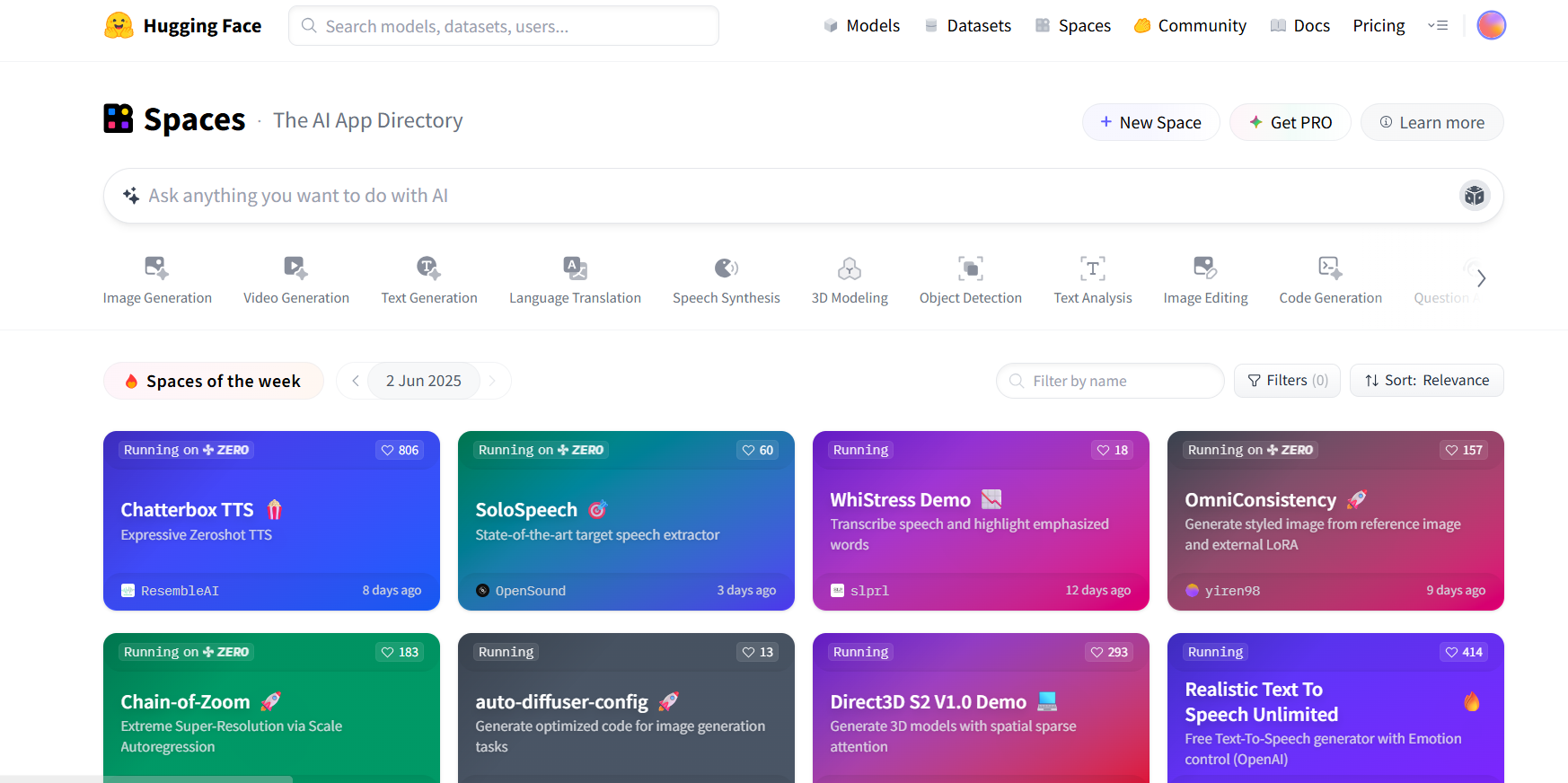Click the dice icon in AI search bar
This screenshot has width=1568, height=783.
[x=1475, y=196]
